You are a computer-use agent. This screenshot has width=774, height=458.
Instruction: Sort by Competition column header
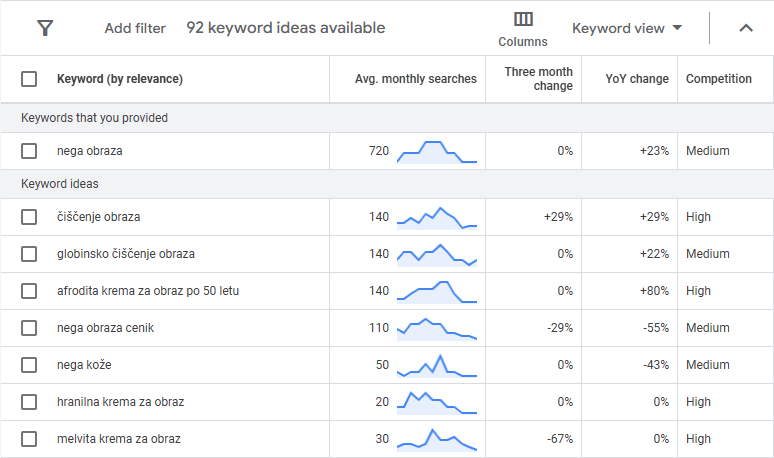point(718,79)
